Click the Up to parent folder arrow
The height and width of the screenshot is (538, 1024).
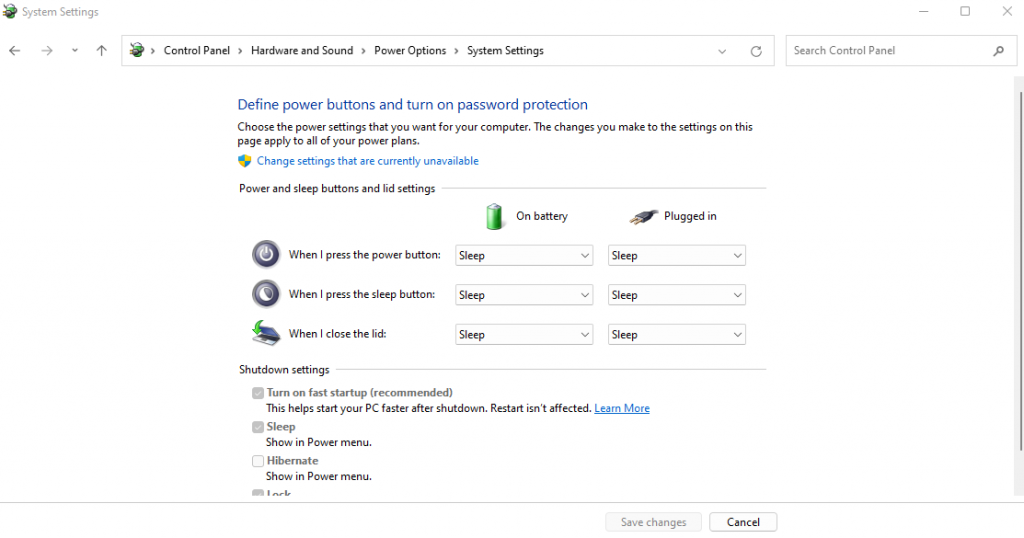[101, 51]
